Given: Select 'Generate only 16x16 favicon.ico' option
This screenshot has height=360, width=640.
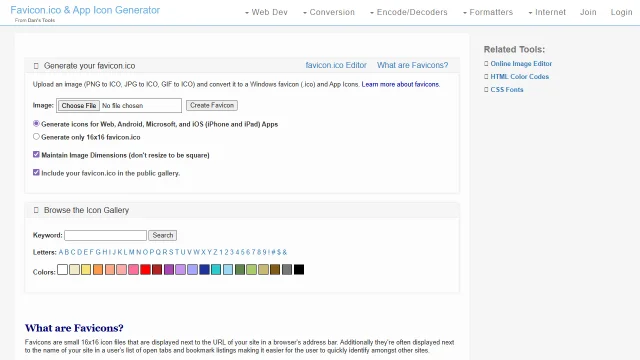Looking at the screenshot, I should tap(36, 137).
